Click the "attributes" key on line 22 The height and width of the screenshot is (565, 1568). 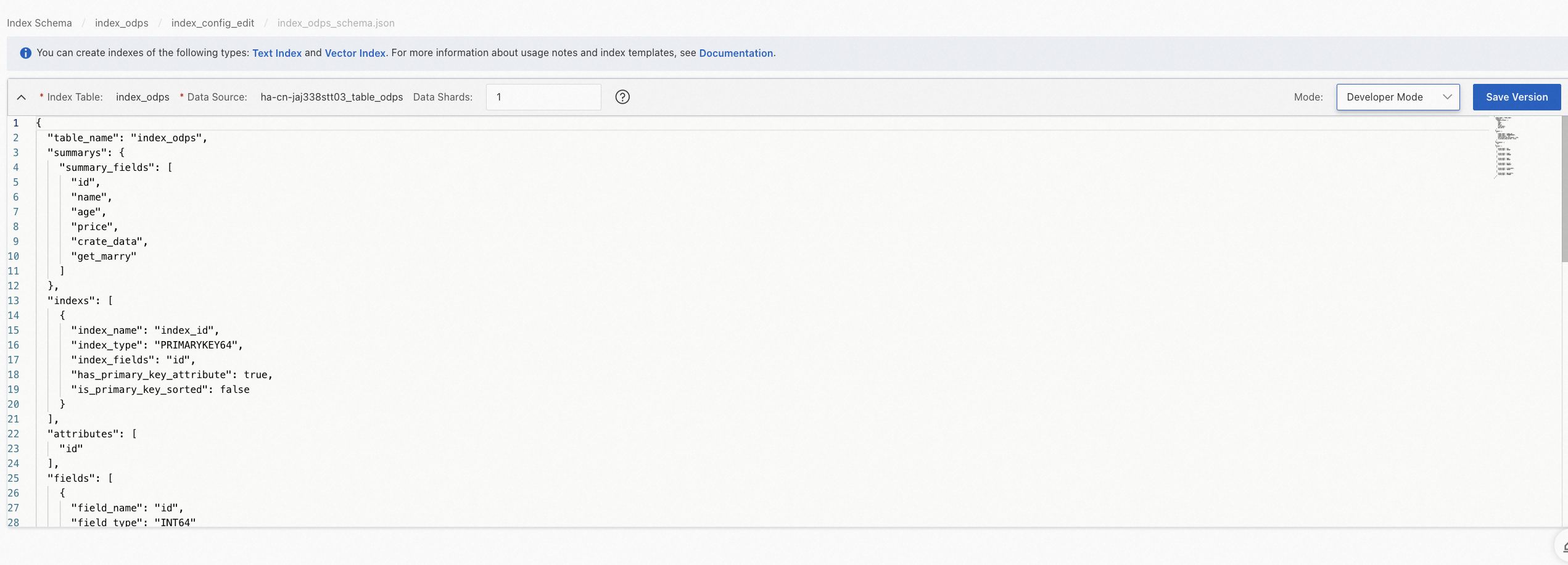pos(83,434)
